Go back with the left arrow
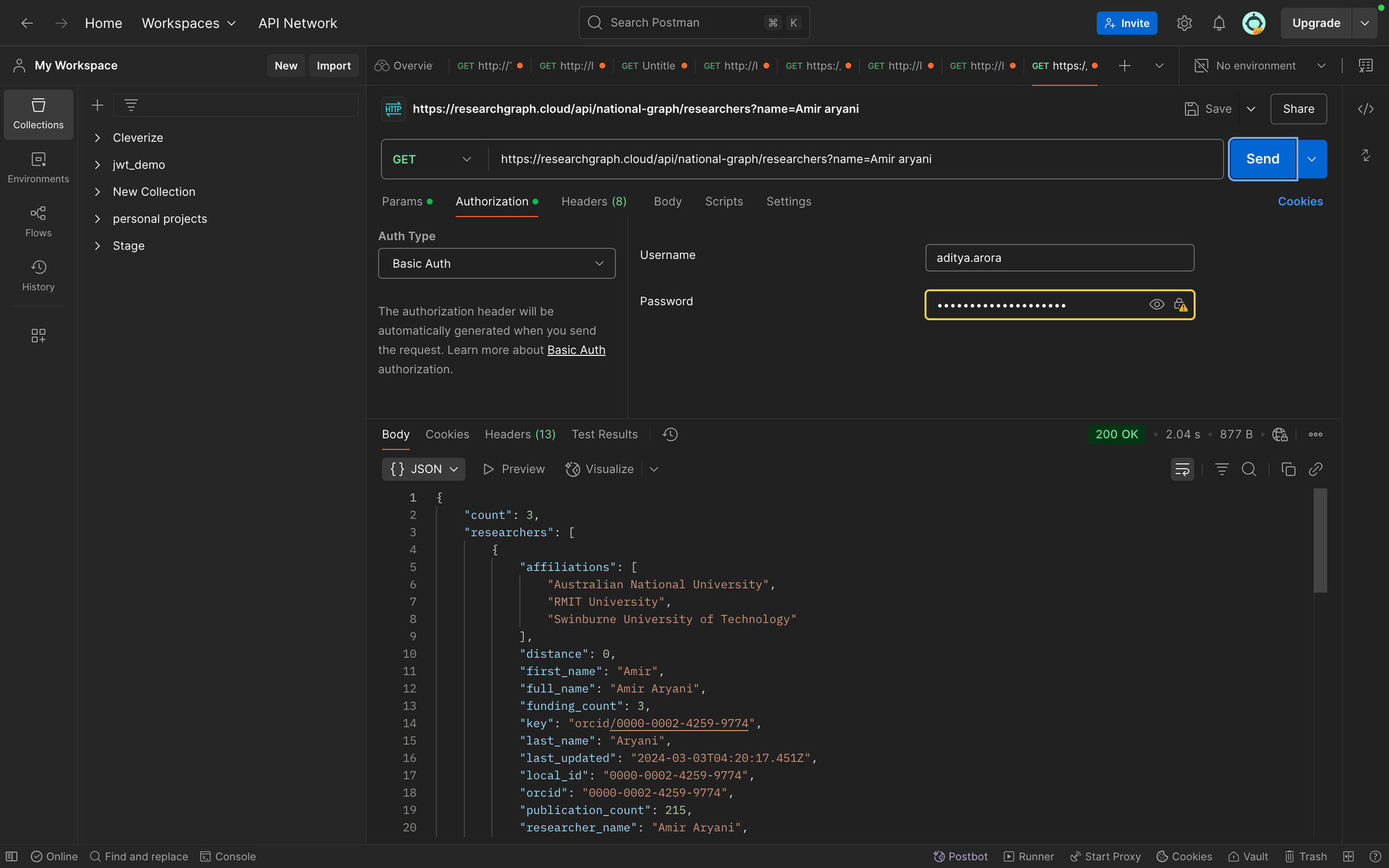The image size is (1389, 868). (27, 23)
